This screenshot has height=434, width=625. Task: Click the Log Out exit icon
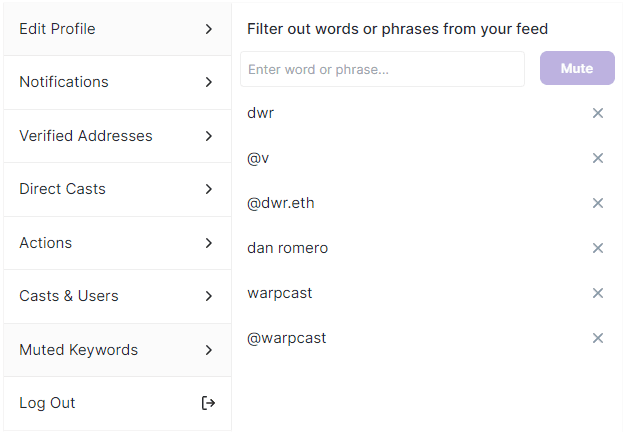(208, 403)
